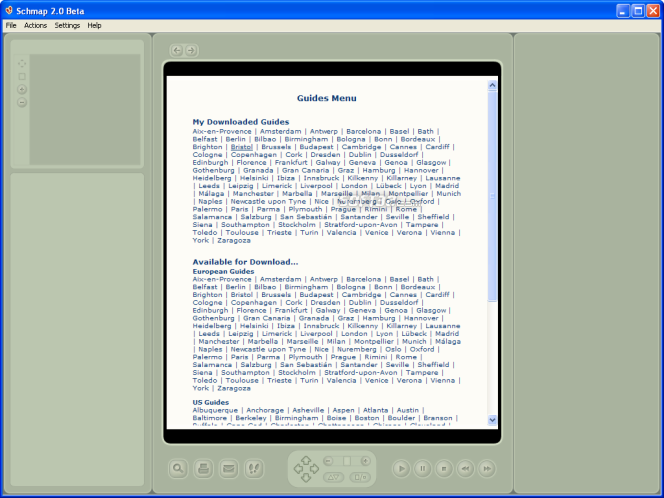This screenshot has width=664, height=498.
Task: Select the square selection tool in map panel
Action: point(22,77)
